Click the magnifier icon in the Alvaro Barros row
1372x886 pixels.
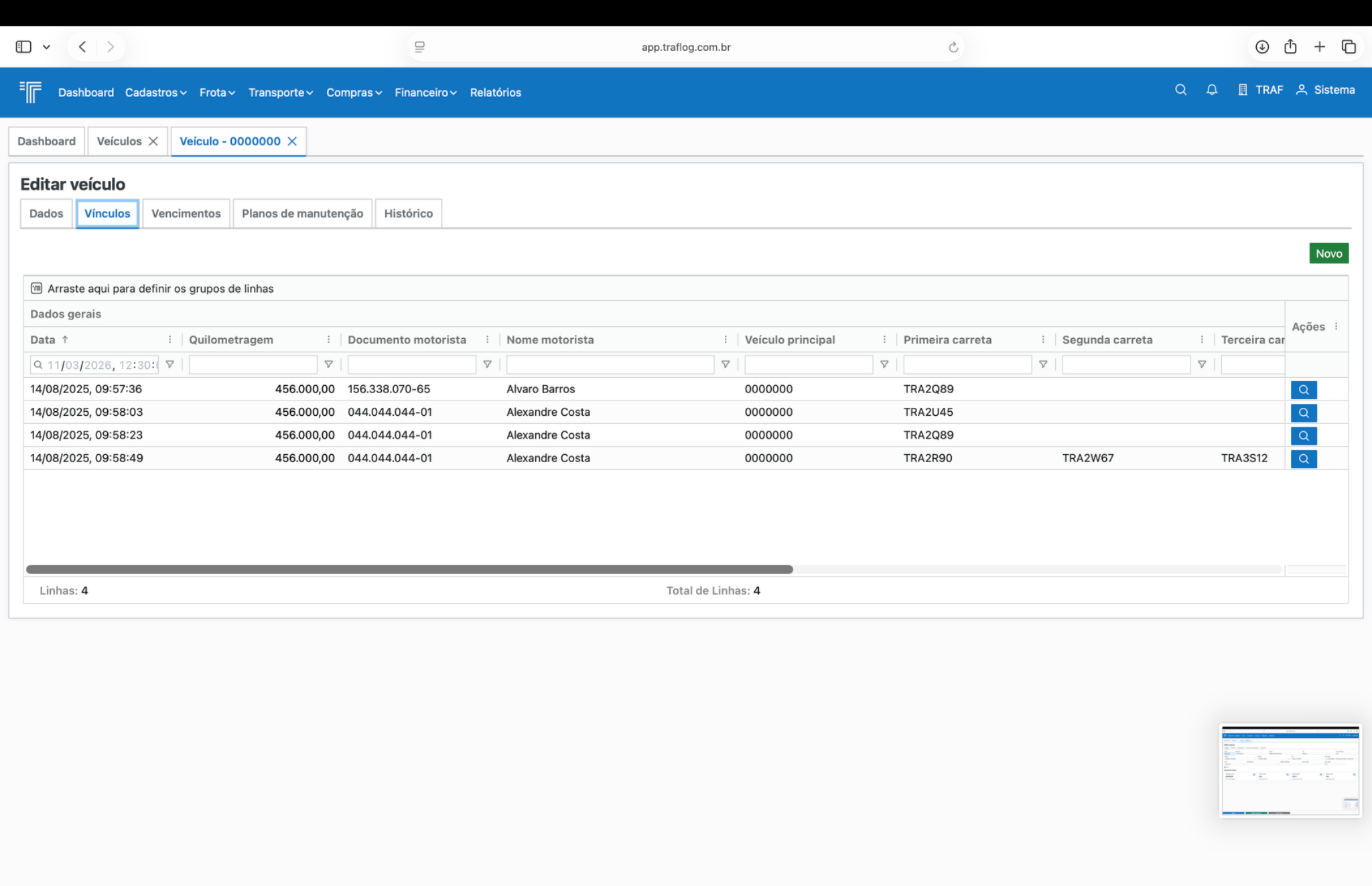pos(1303,390)
